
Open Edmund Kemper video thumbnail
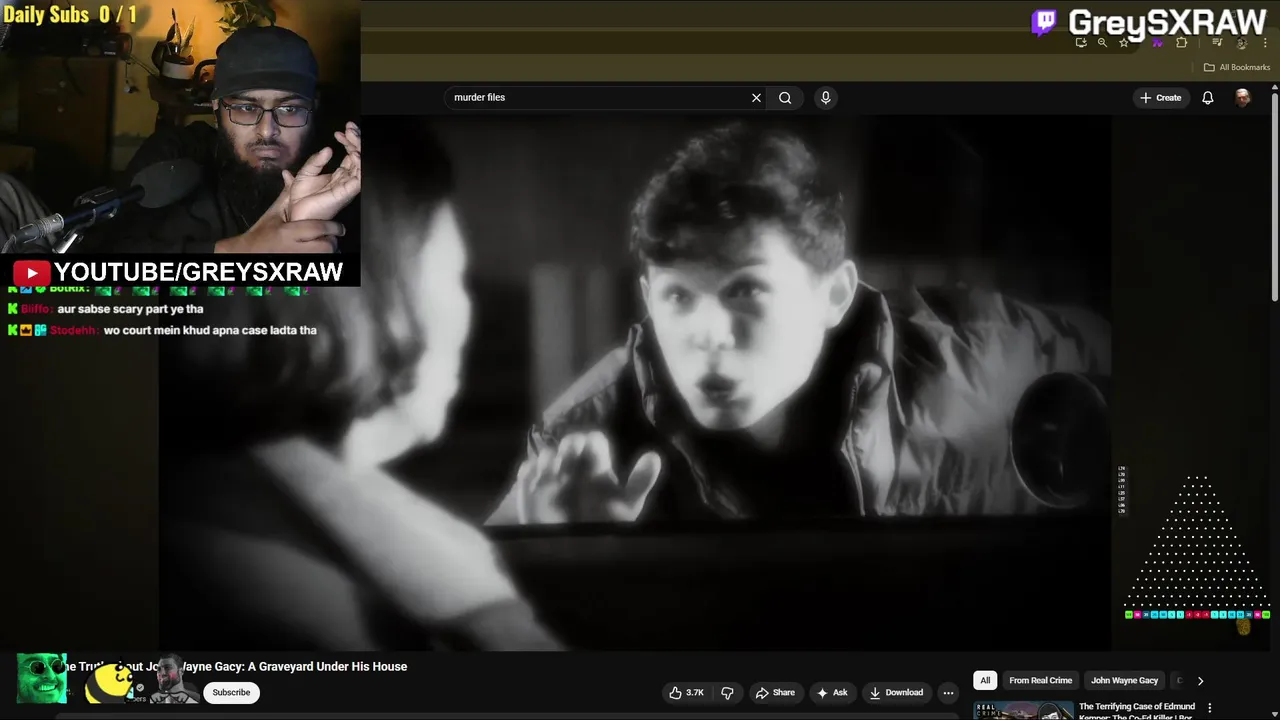click(x=1023, y=711)
